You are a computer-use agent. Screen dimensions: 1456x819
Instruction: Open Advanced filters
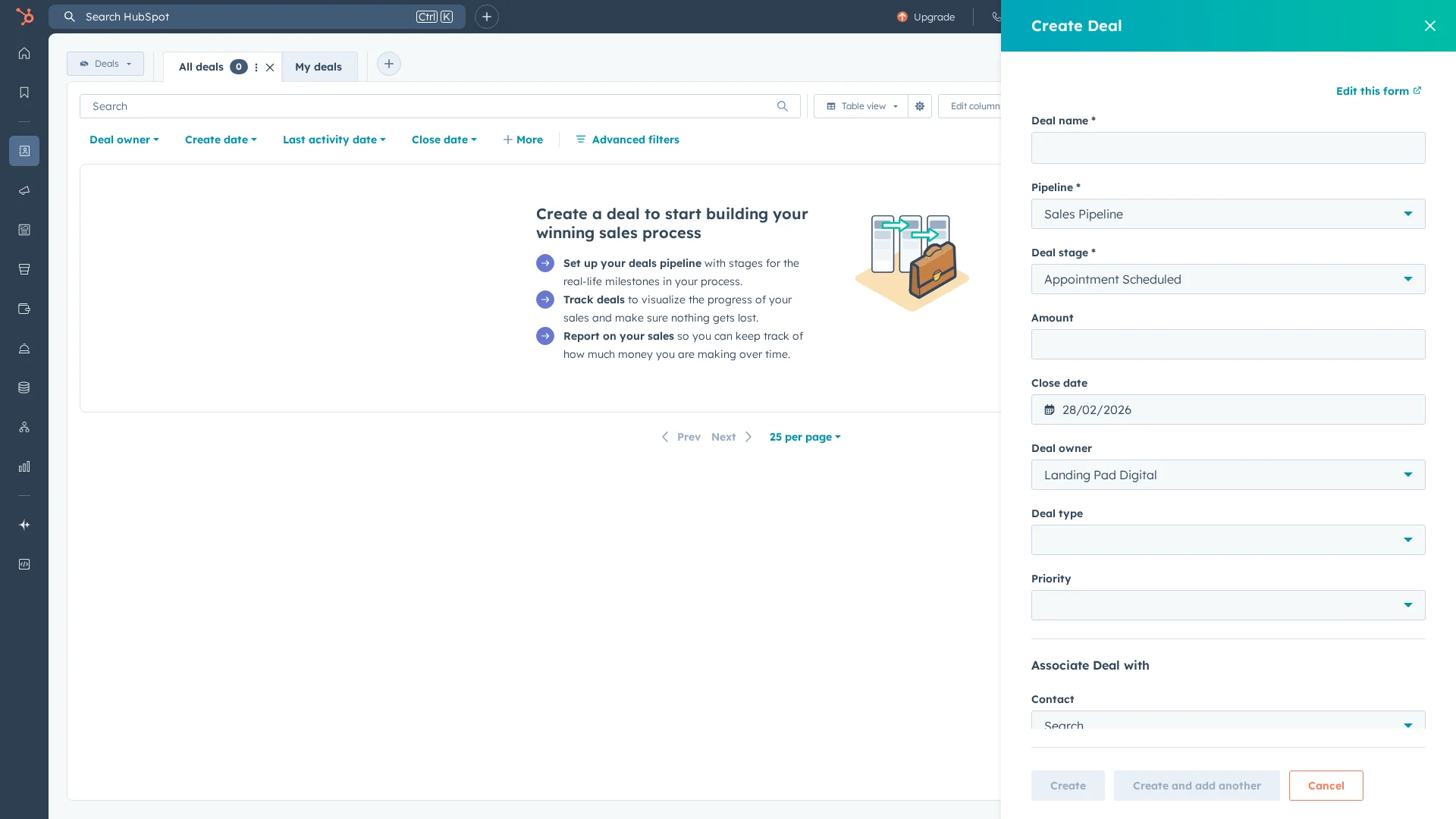(x=627, y=140)
